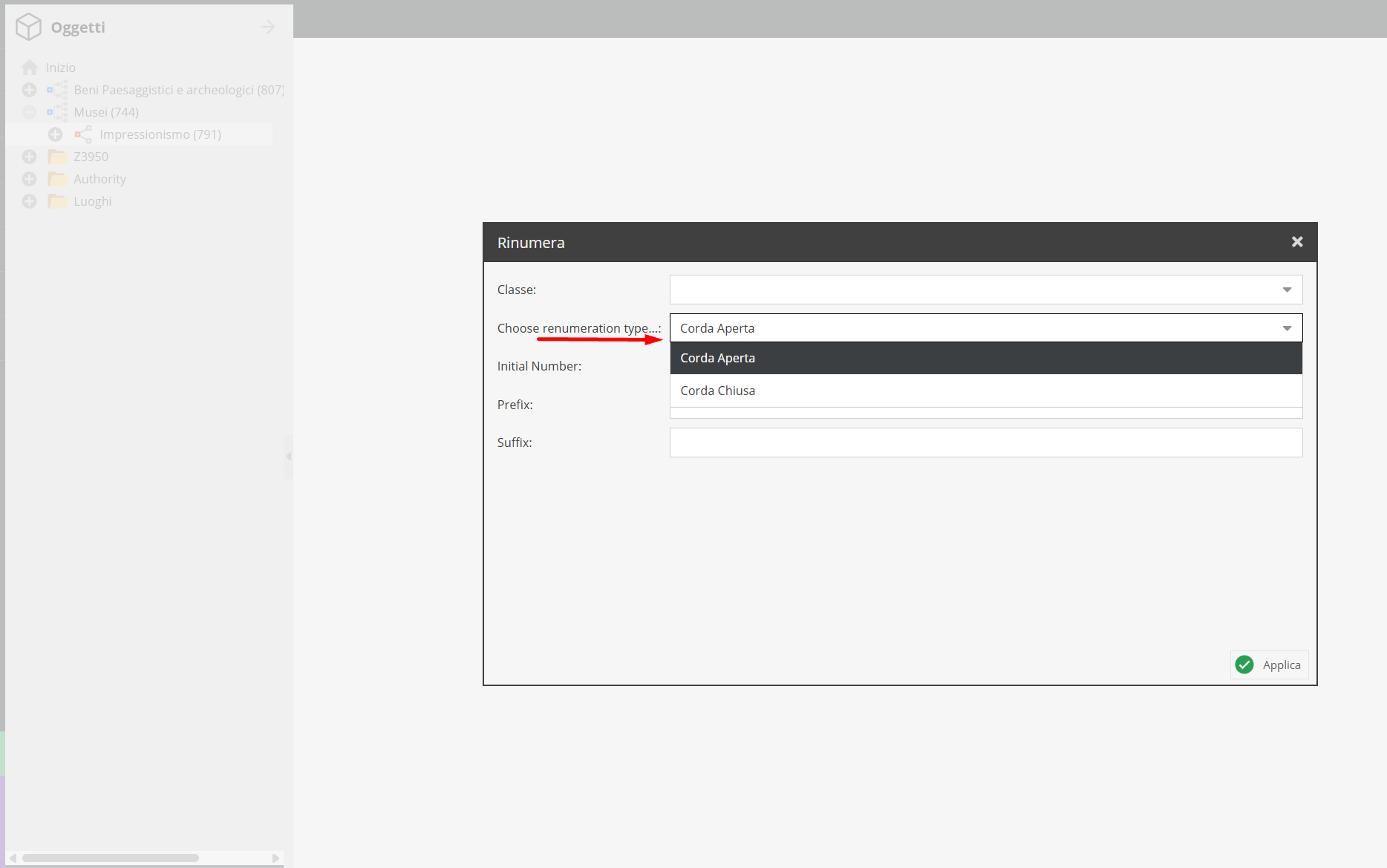This screenshot has height=868, width=1387.
Task: Click the Initial Number label
Action: [x=539, y=366]
